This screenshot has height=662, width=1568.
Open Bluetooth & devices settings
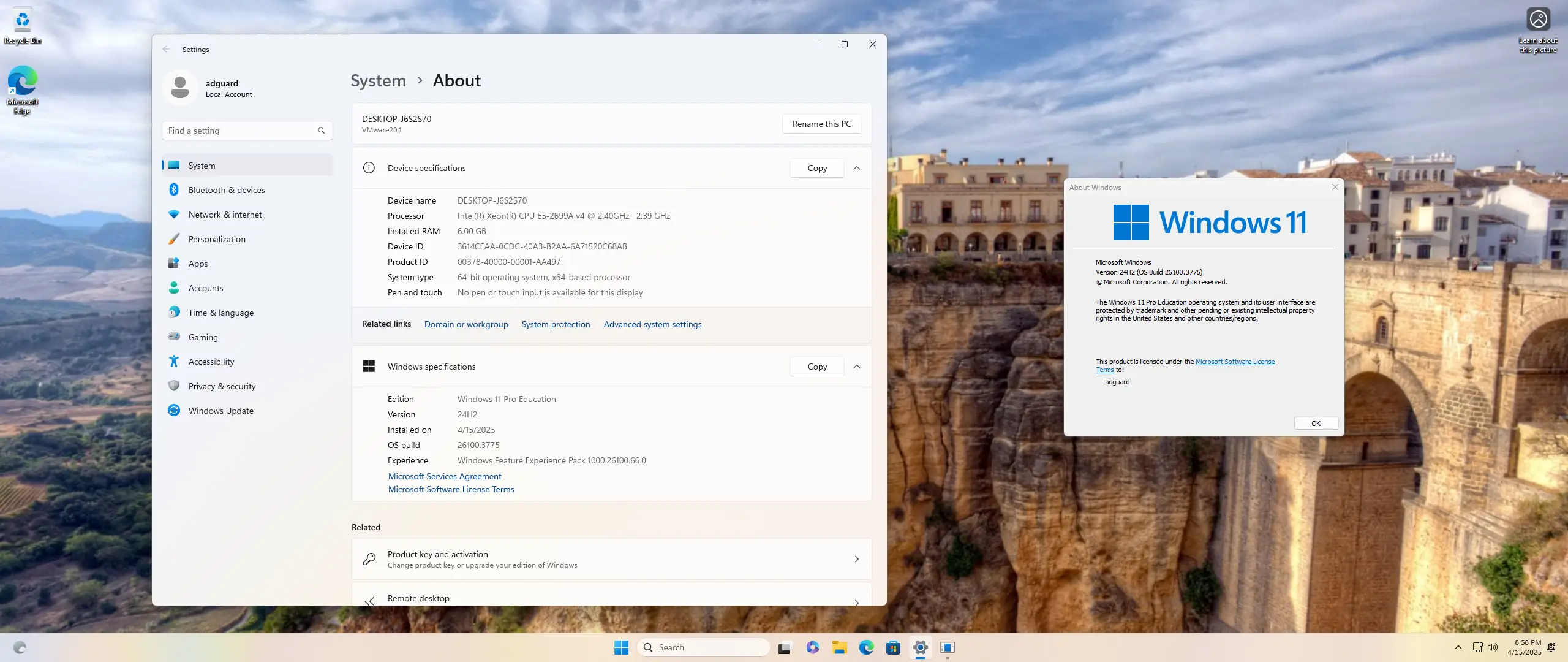226,190
